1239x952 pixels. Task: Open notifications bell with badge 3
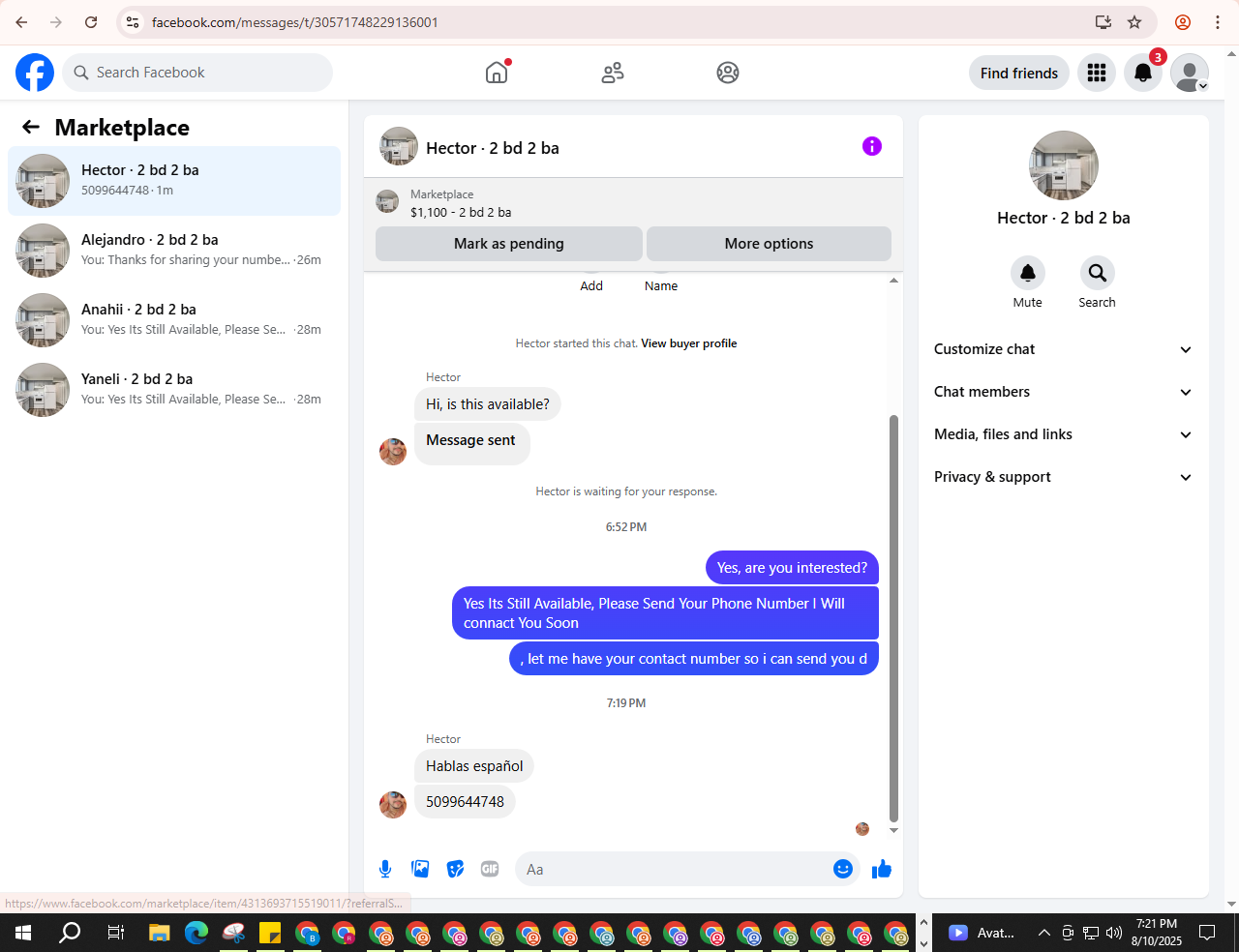[1143, 73]
